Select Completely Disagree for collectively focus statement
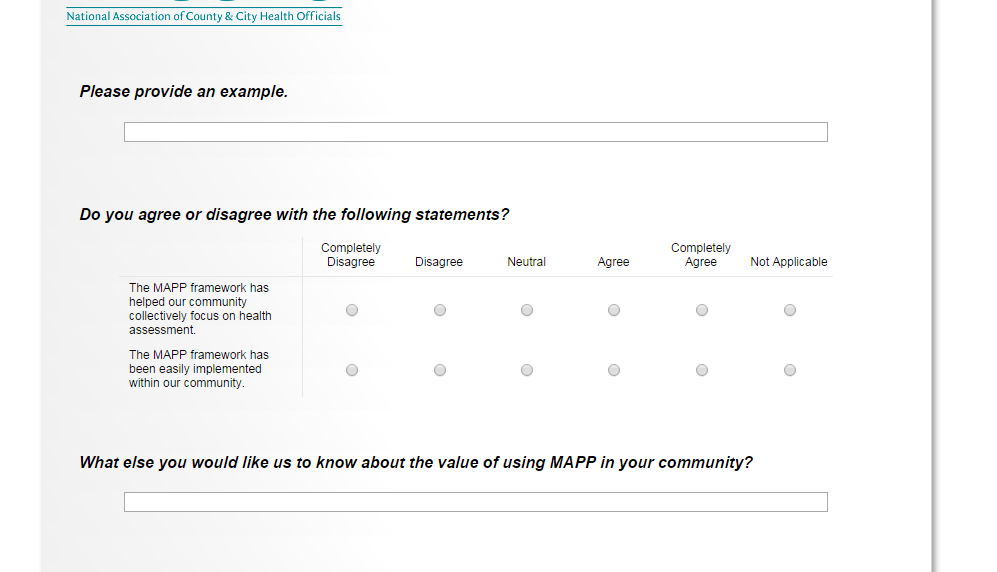997x572 pixels. tap(352, 310)
